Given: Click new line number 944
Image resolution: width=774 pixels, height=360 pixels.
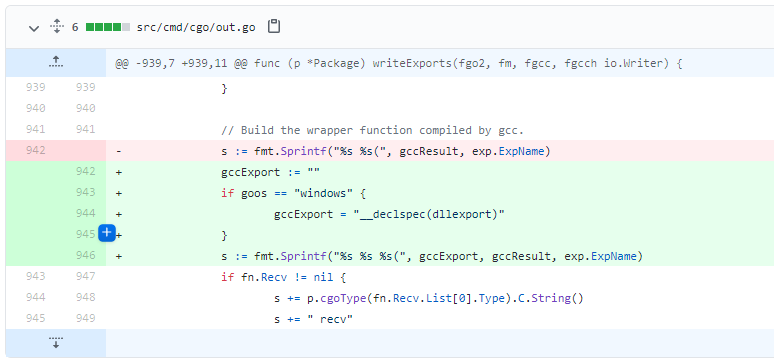Looking at the screenshot, I should coord(85,213).
